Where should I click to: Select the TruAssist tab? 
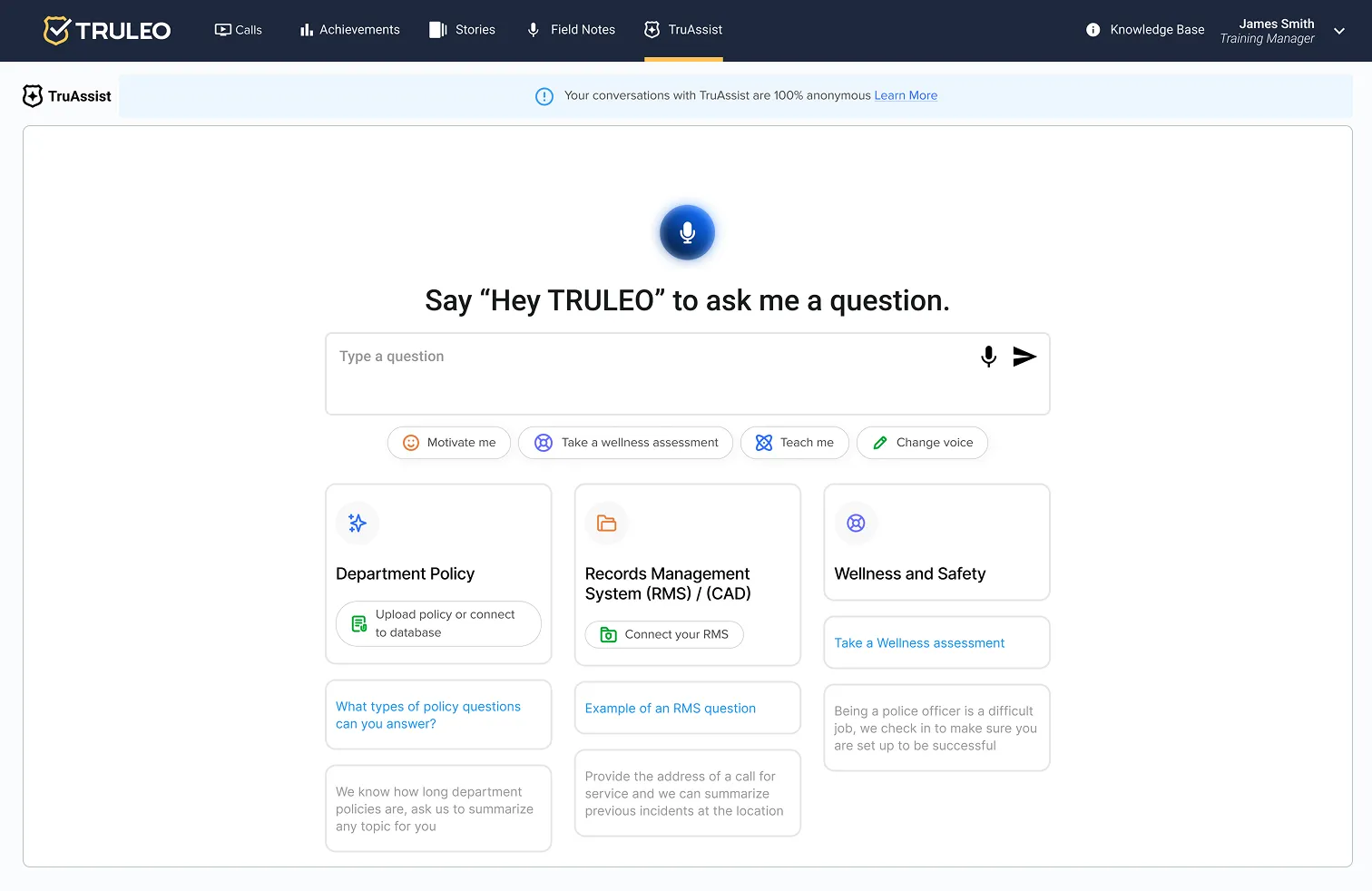(x=683, y=30)
